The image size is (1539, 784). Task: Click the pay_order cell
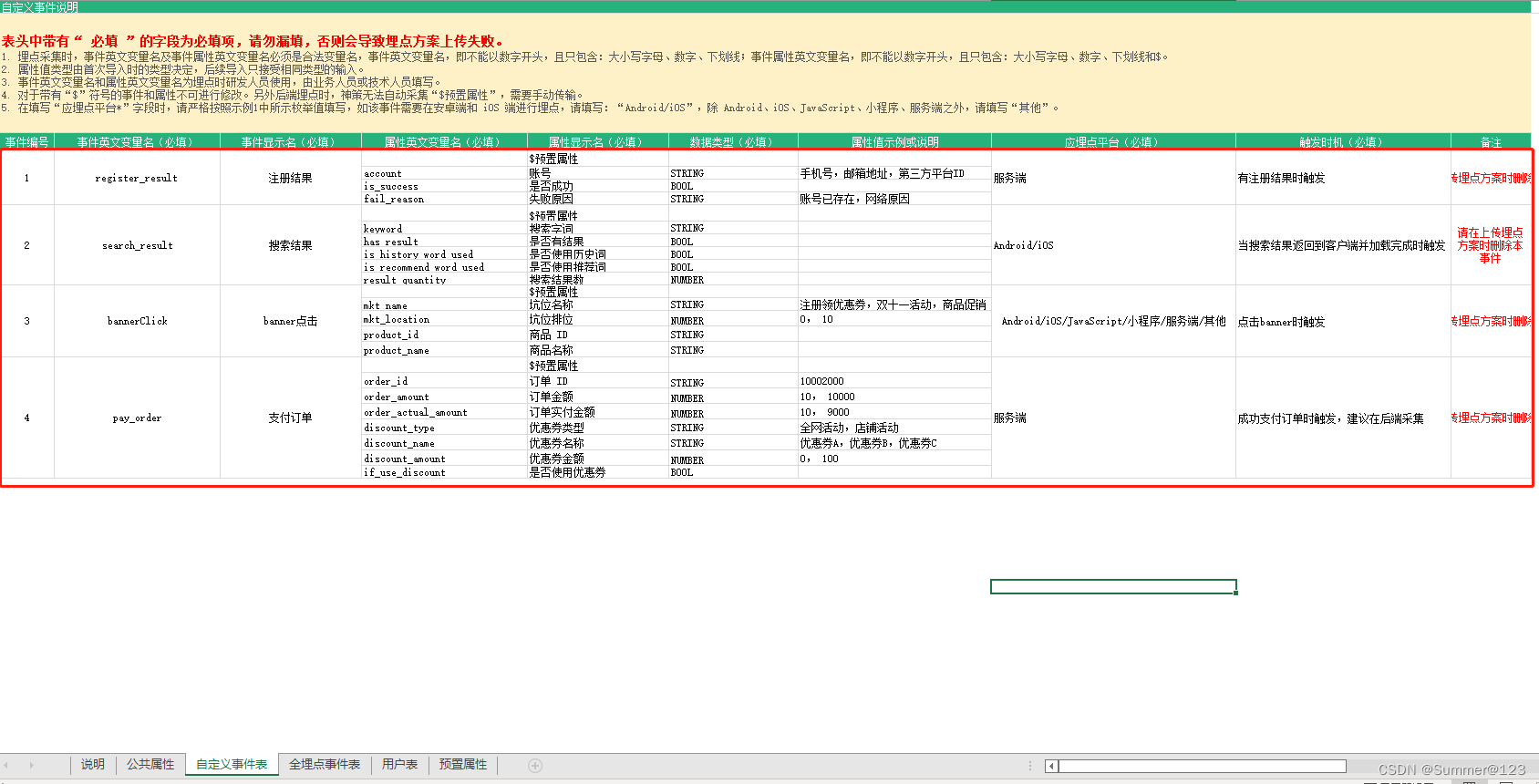click(137, 418)
